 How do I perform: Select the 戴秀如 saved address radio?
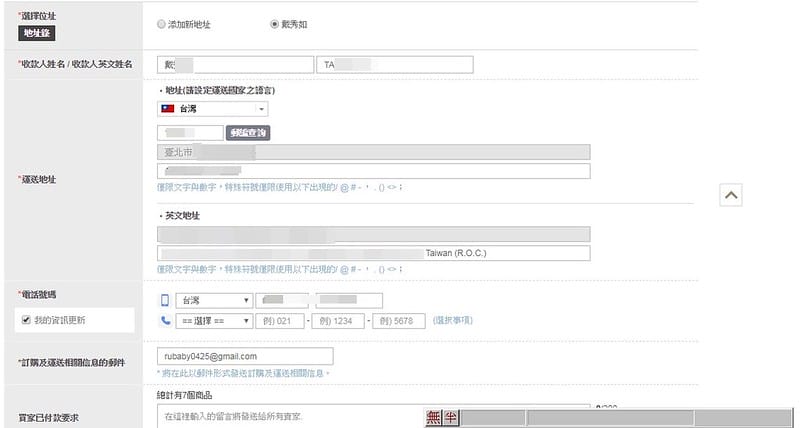tap(274, 25)
